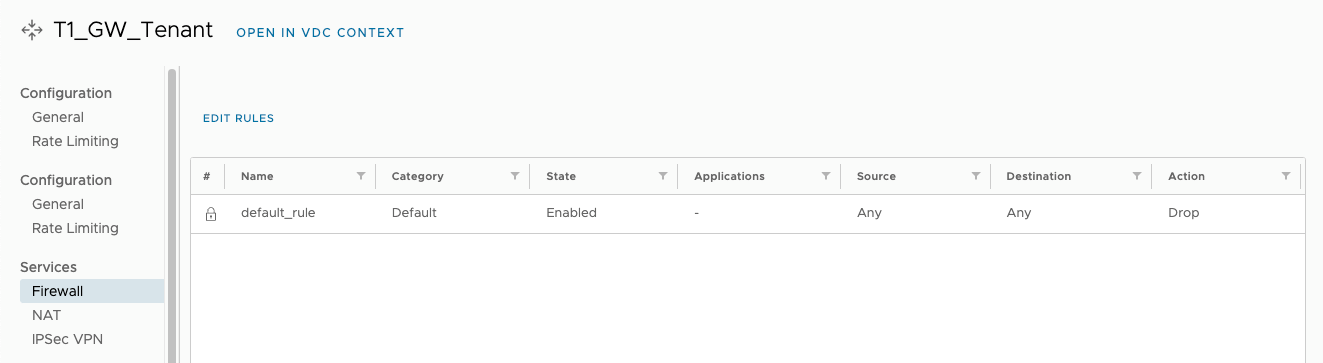Image resolution: width=1323 pixels, height=363 pixels.
Task: Select the default_rule row name cell
Action: click(278, 213)
